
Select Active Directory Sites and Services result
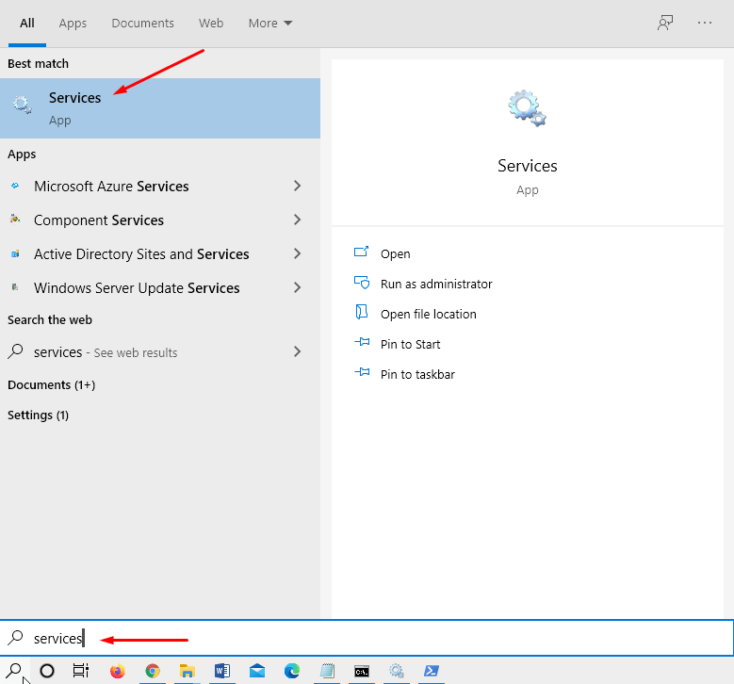point(160,254)
